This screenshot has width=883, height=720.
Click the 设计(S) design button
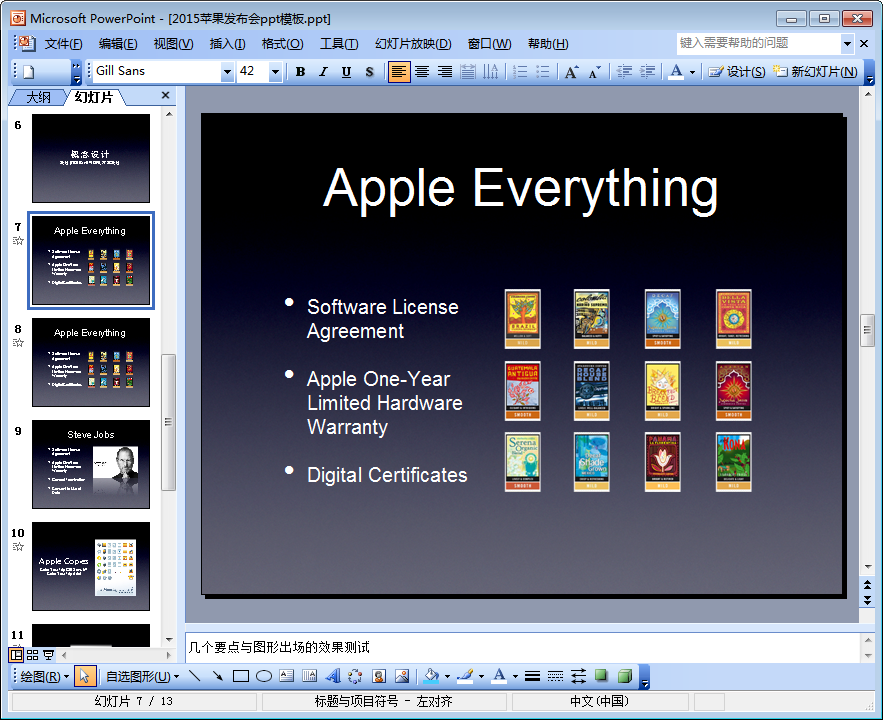pos(737,71)
